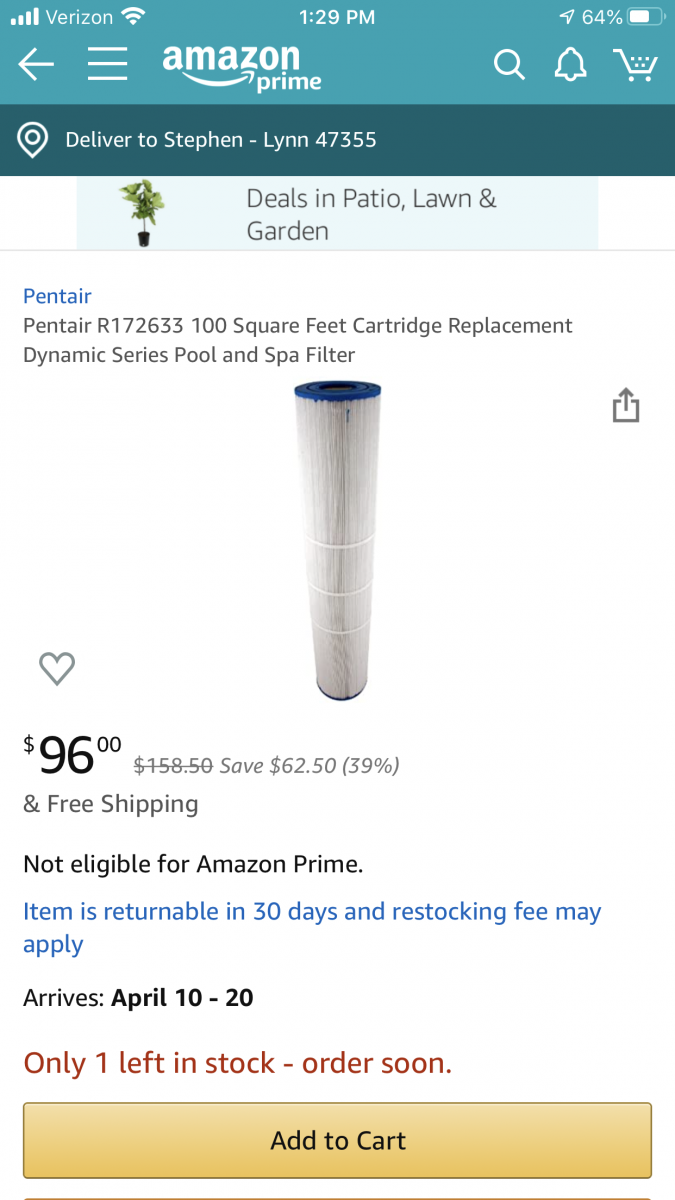Screen dimensions: 675x1200
Task: Tap the $96.00 price
Action: [x=72, y=755]
